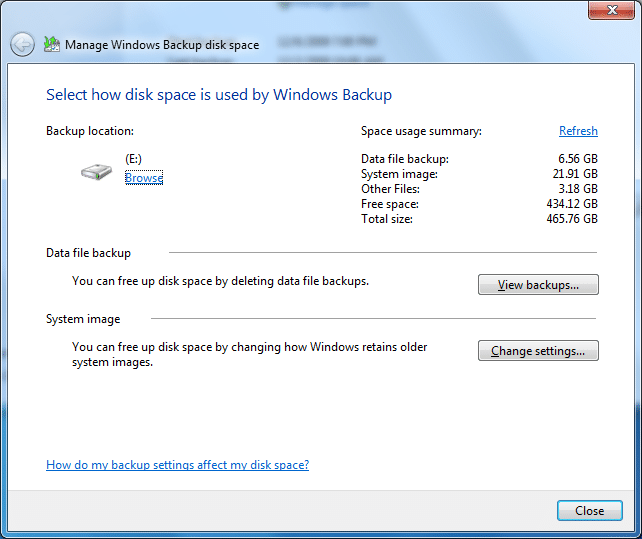
Task: Close the window with the red X
Action: 612,10
